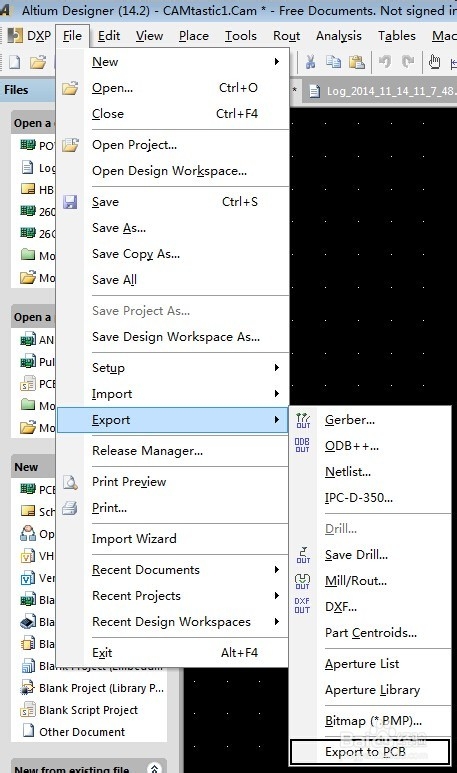457x773 pixels.
Task: Click the Blank Project (Library P... icon
Action: 28,688
